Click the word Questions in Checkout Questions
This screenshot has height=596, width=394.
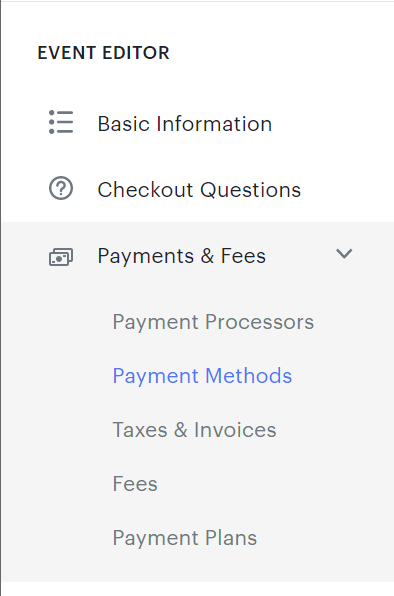coord(250,190)
